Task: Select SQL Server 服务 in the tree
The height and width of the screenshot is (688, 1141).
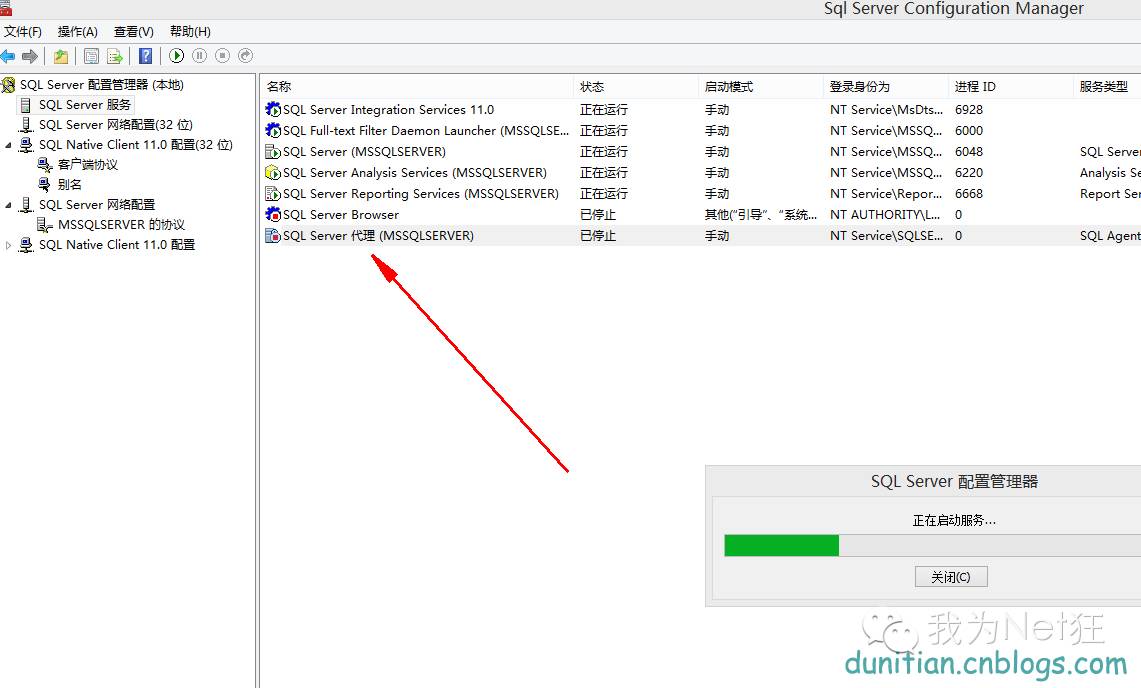Action: click(85, 105)
